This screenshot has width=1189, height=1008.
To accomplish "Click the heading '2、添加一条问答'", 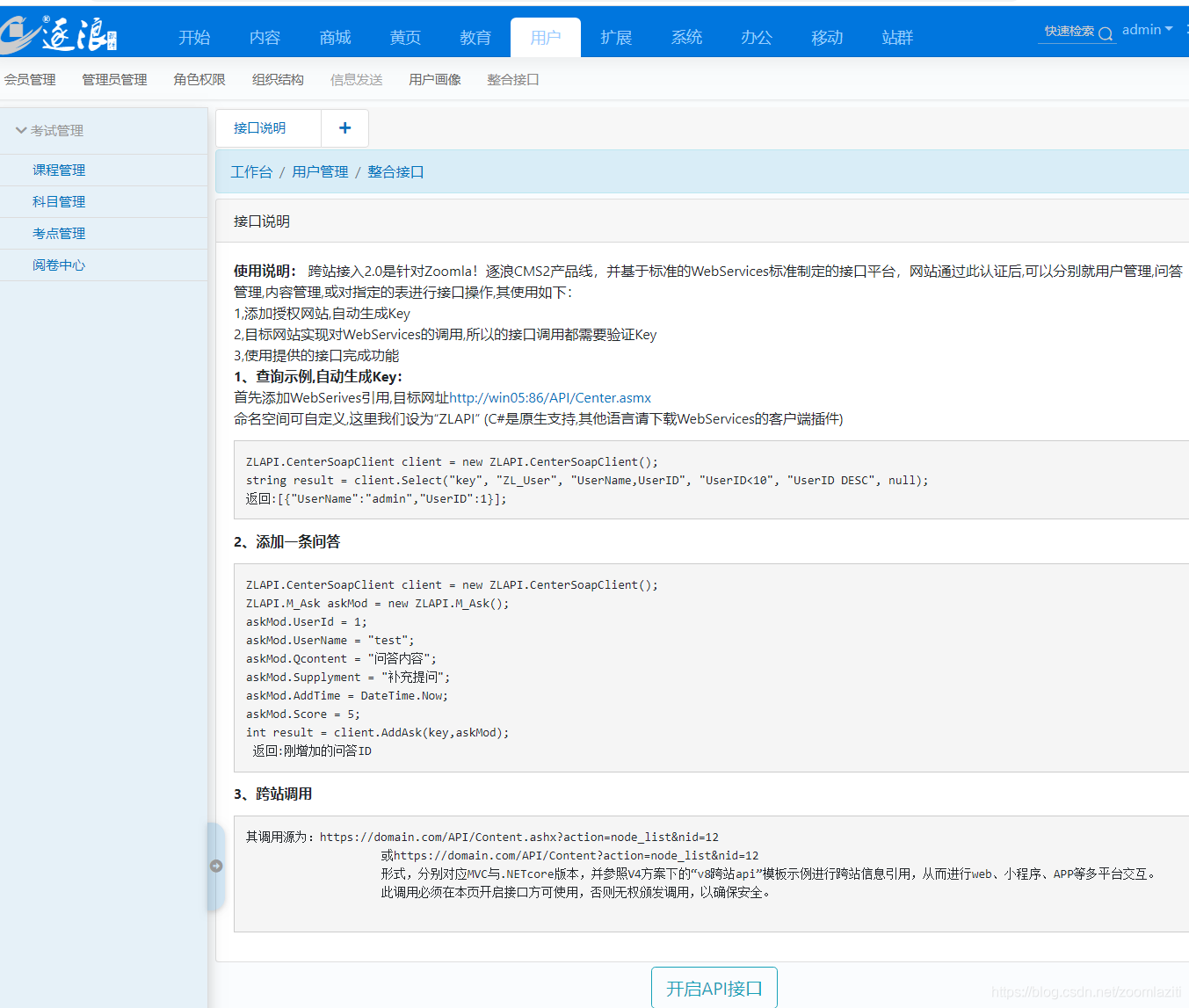I will pos(286,542).
